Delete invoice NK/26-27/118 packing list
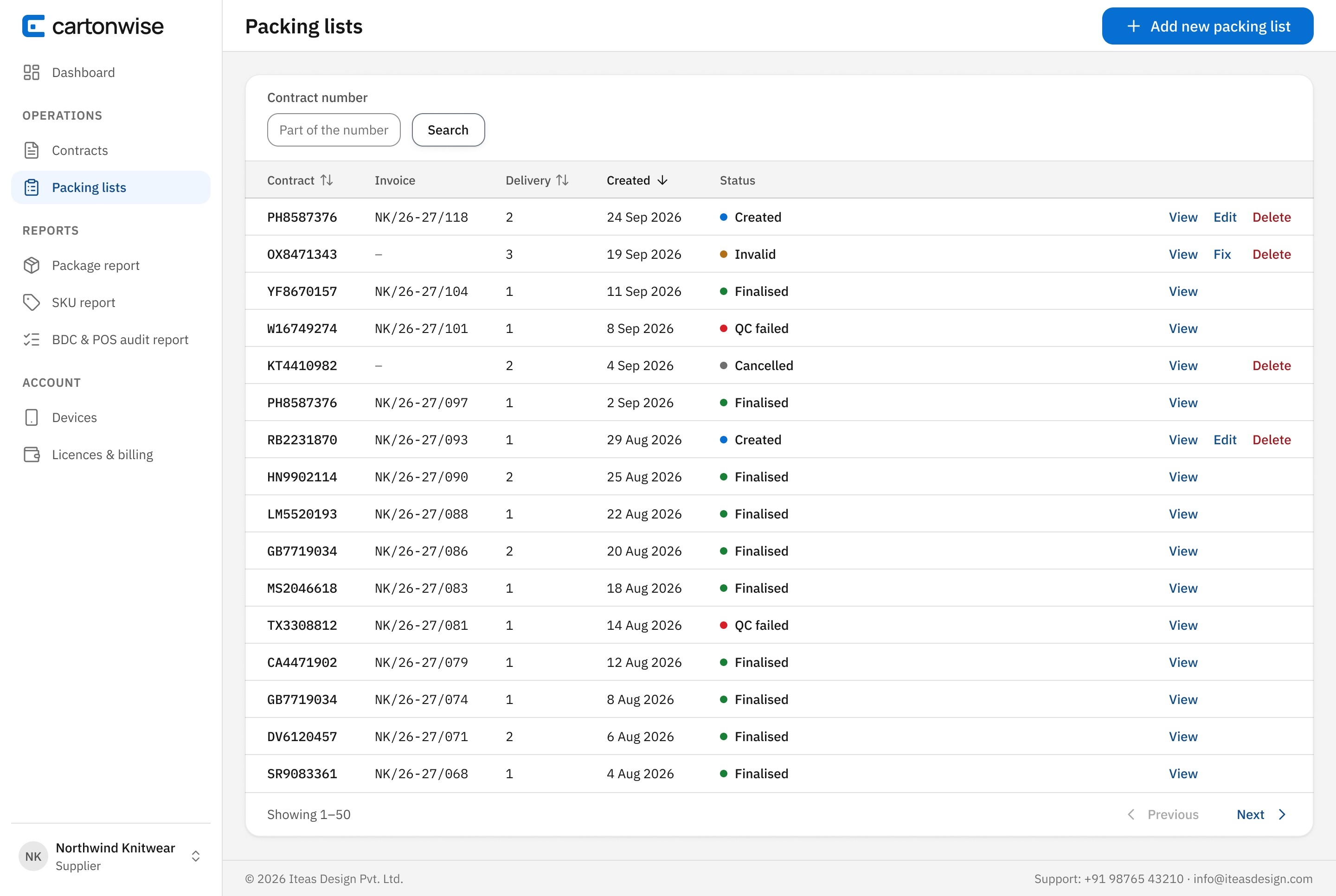1336x896 pixels. click(x=1272, y=217)
